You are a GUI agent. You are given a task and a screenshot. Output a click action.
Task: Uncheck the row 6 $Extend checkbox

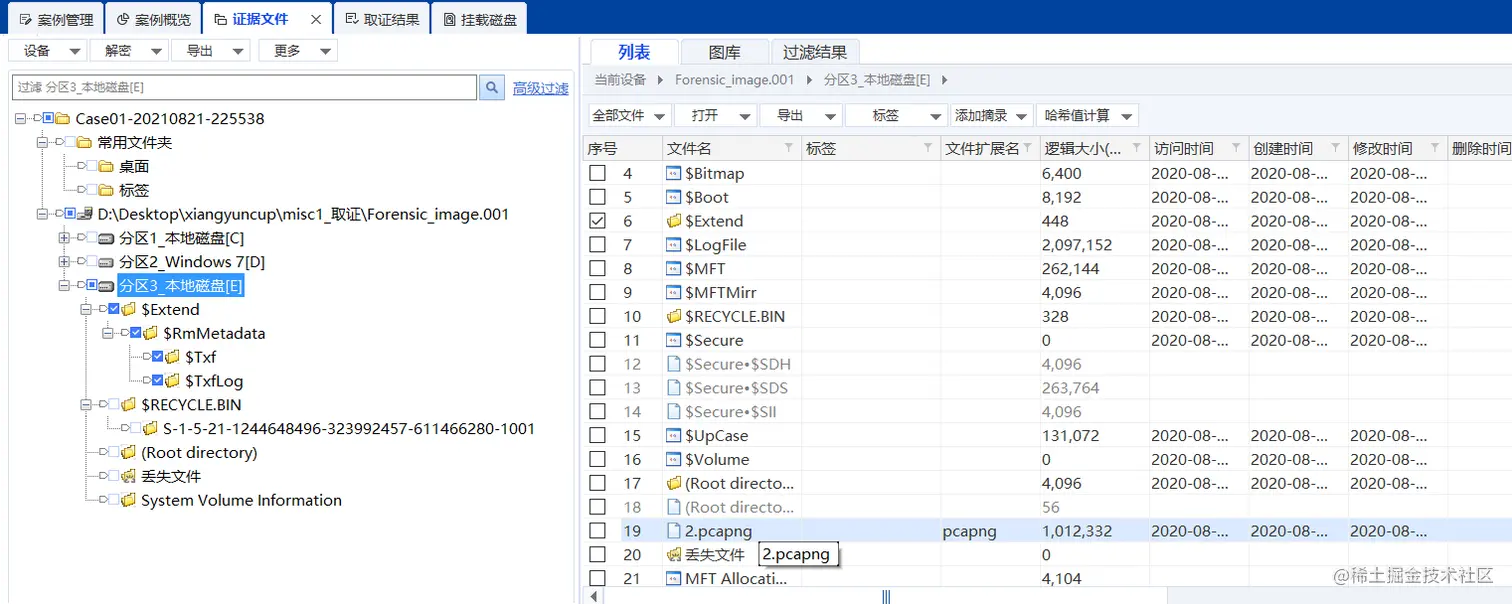[597, 221]
